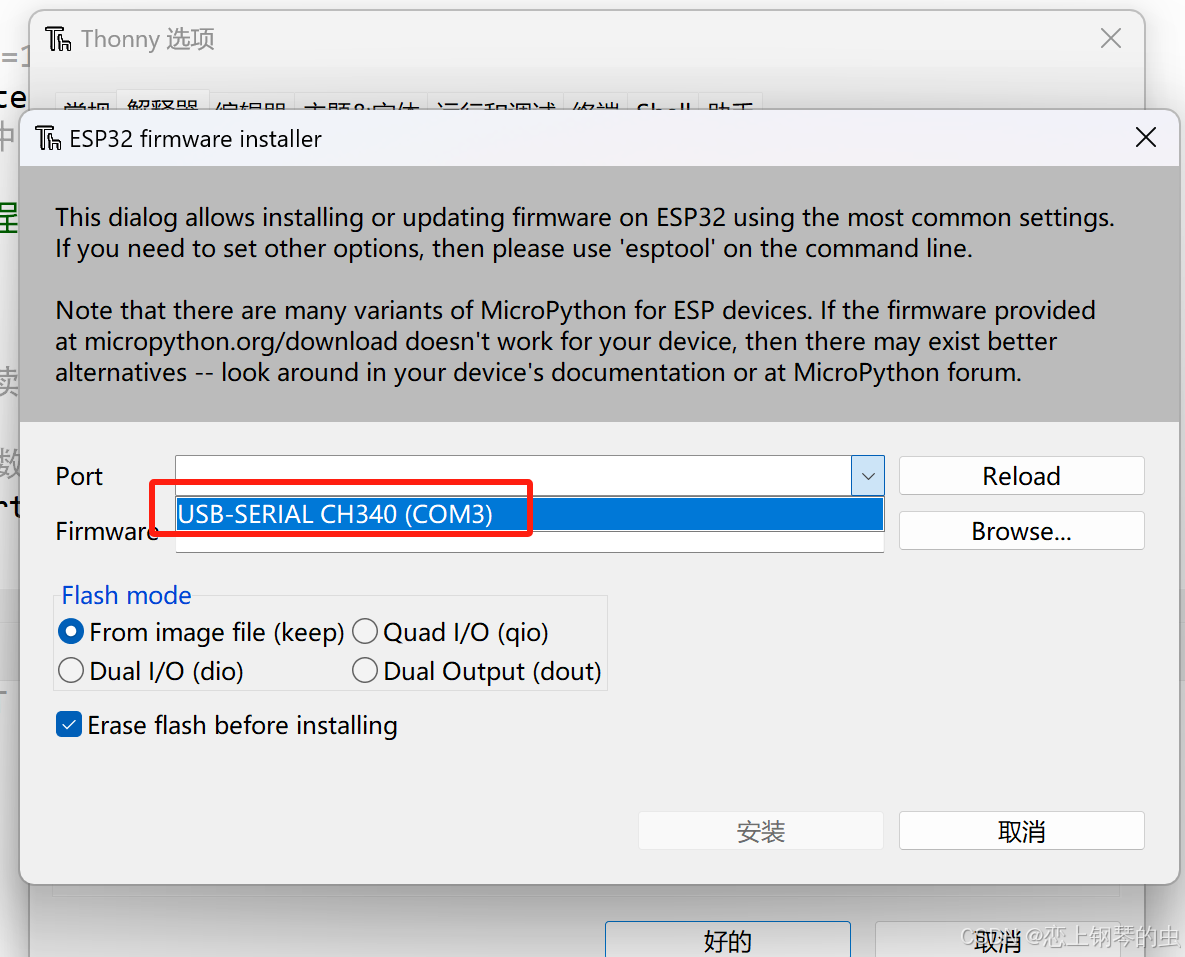Image resolution: width=1185 pixels, height=957 pixels.
Task: Click 好的 button in Thonny options window
Action: pos(728,940)
